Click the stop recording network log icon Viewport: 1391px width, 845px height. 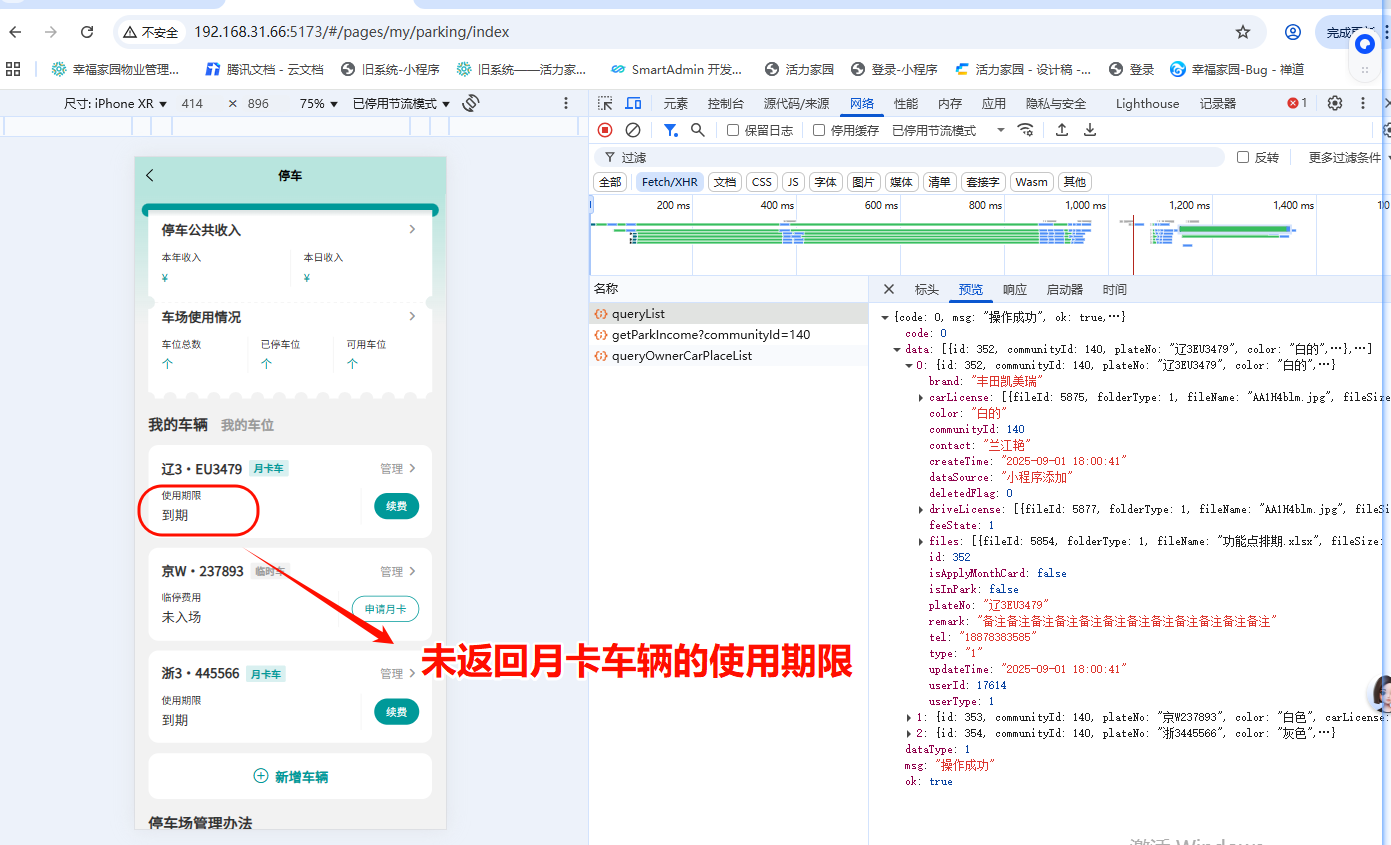pyautogui.click(x=605, y=130)
